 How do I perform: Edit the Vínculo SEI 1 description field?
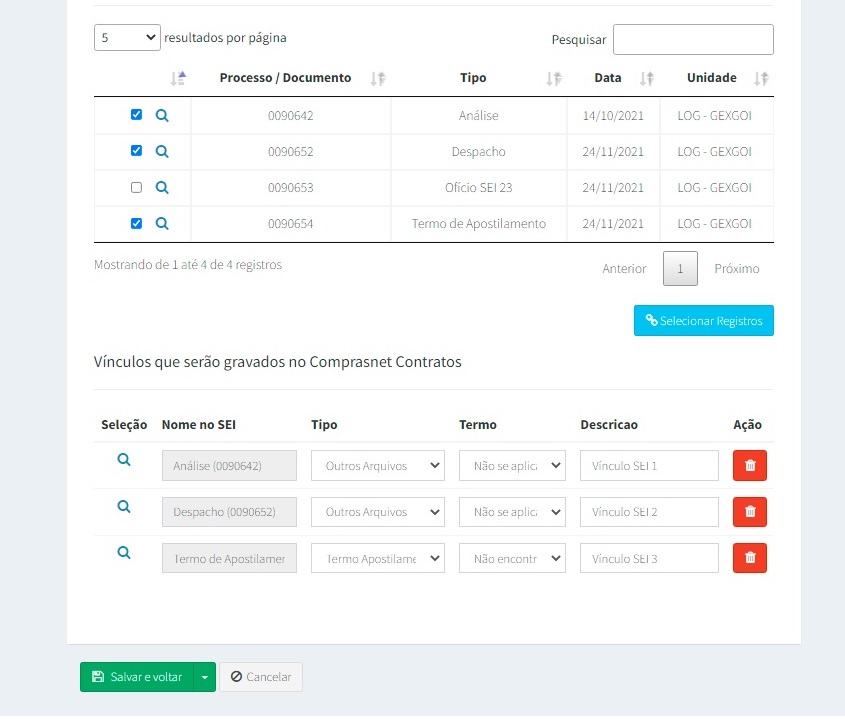point(649,466)
